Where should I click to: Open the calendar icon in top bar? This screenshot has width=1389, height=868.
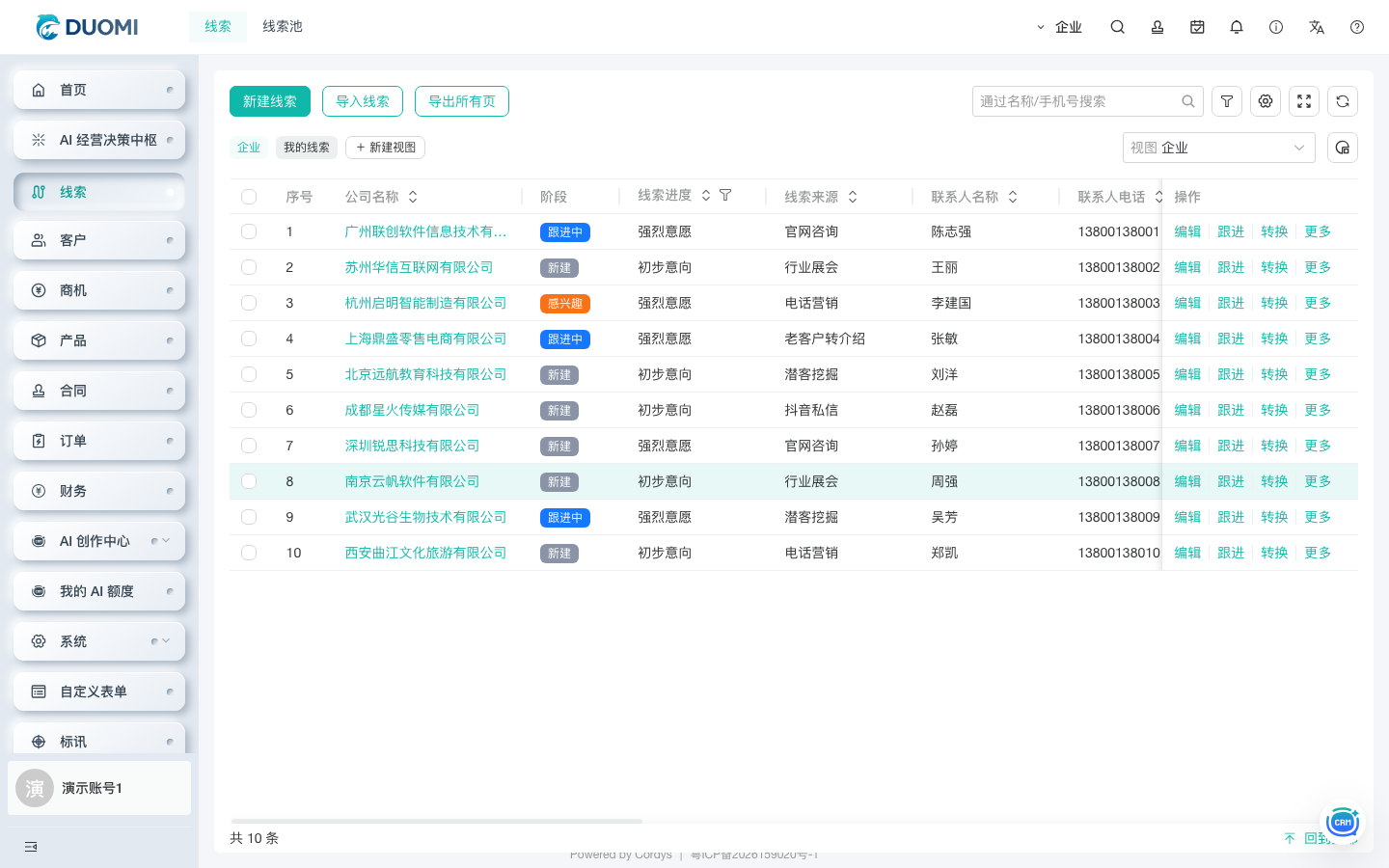click(x=1197, y=27)
